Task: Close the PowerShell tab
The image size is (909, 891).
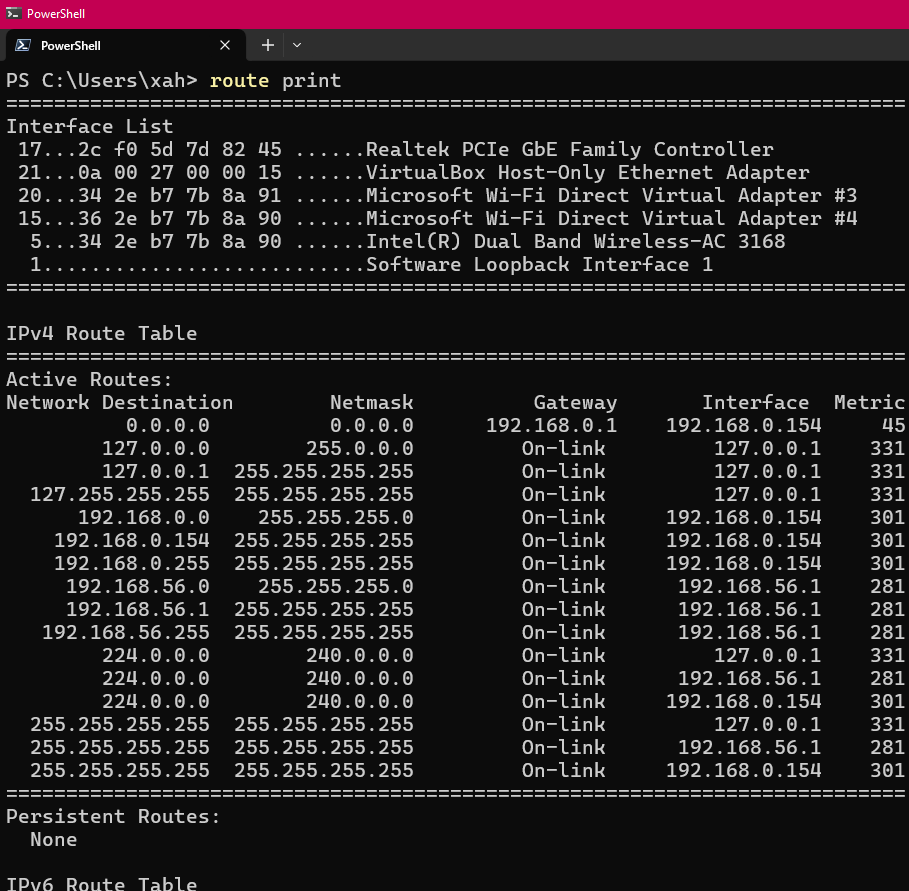Action: pos(225,45)
